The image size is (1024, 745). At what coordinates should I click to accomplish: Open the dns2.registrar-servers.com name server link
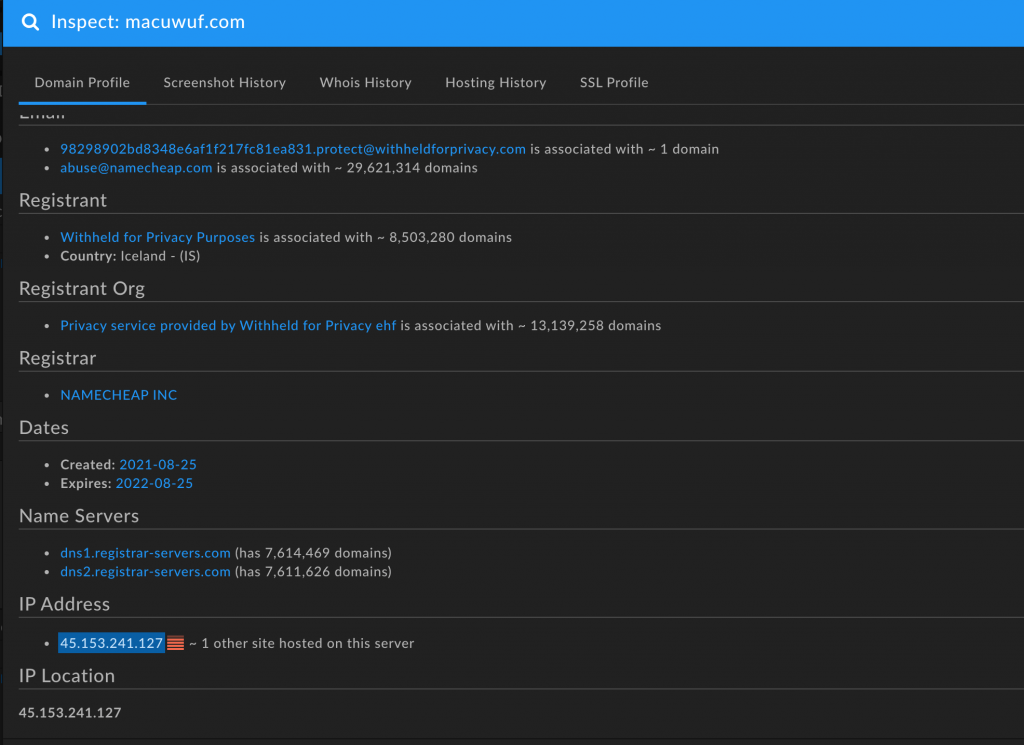click(x=146, y=572)
